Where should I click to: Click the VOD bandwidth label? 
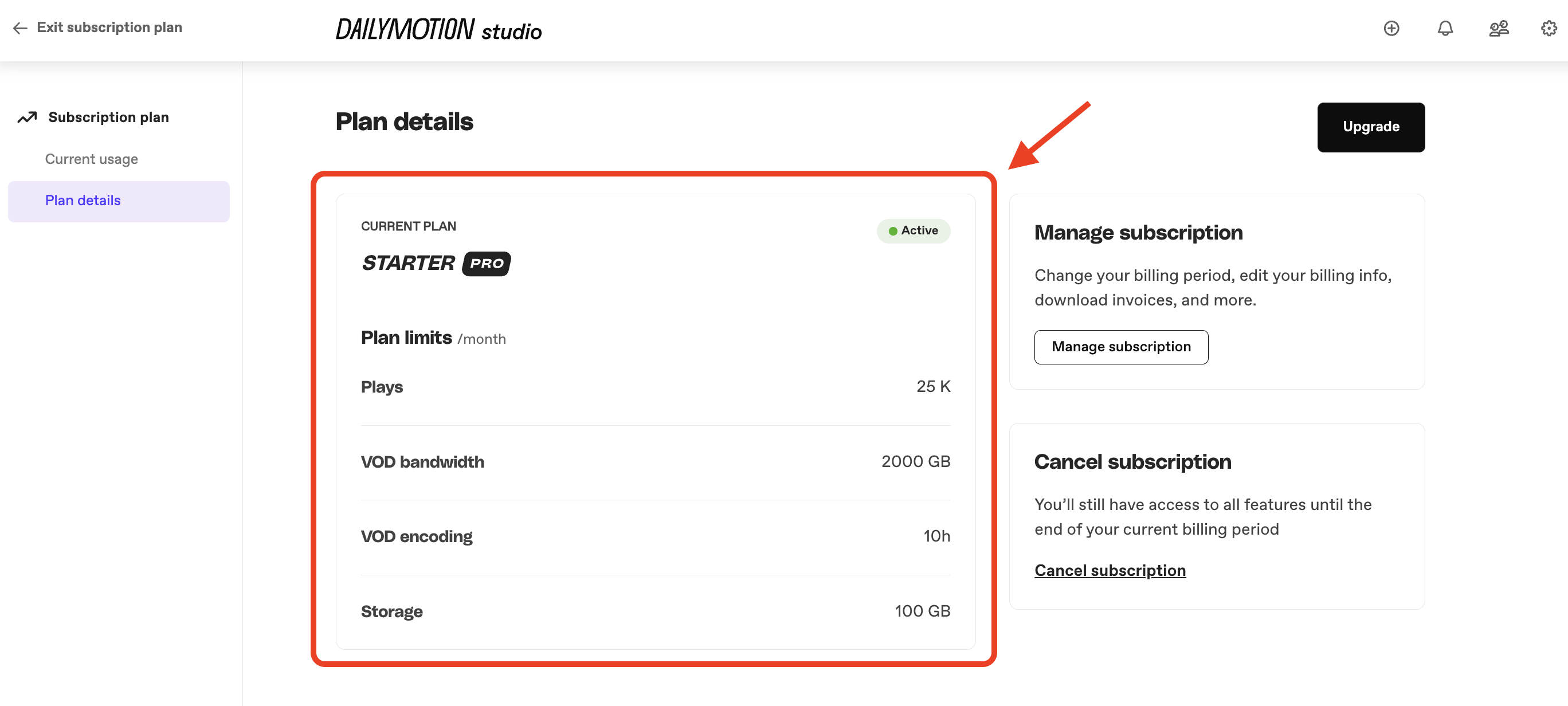click(x=422, y=462)
